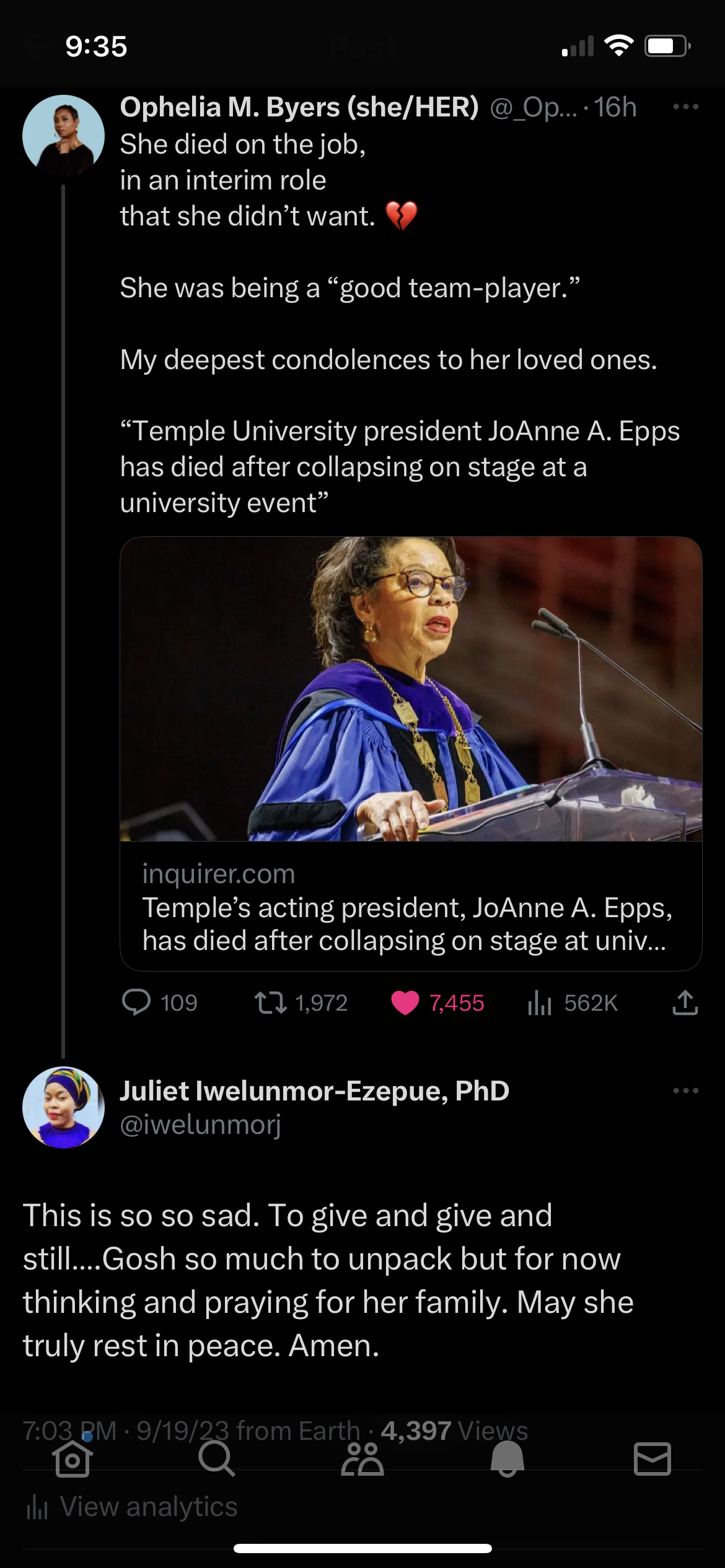The height and width of the screenshot is (1568, 725).
Task: Open more options for Ophelia's tweet
Action: click(685, 107)
